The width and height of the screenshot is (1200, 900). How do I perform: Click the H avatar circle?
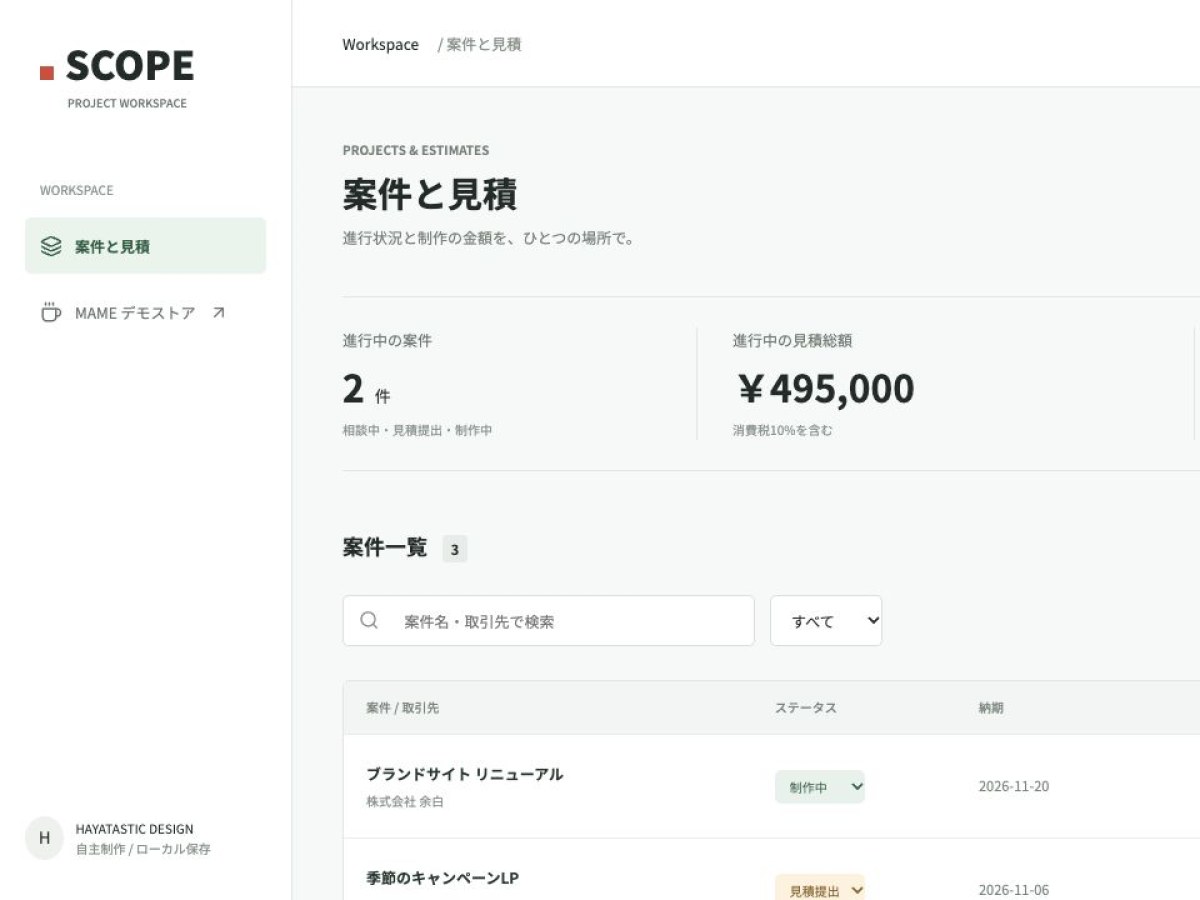coord(44,838)
